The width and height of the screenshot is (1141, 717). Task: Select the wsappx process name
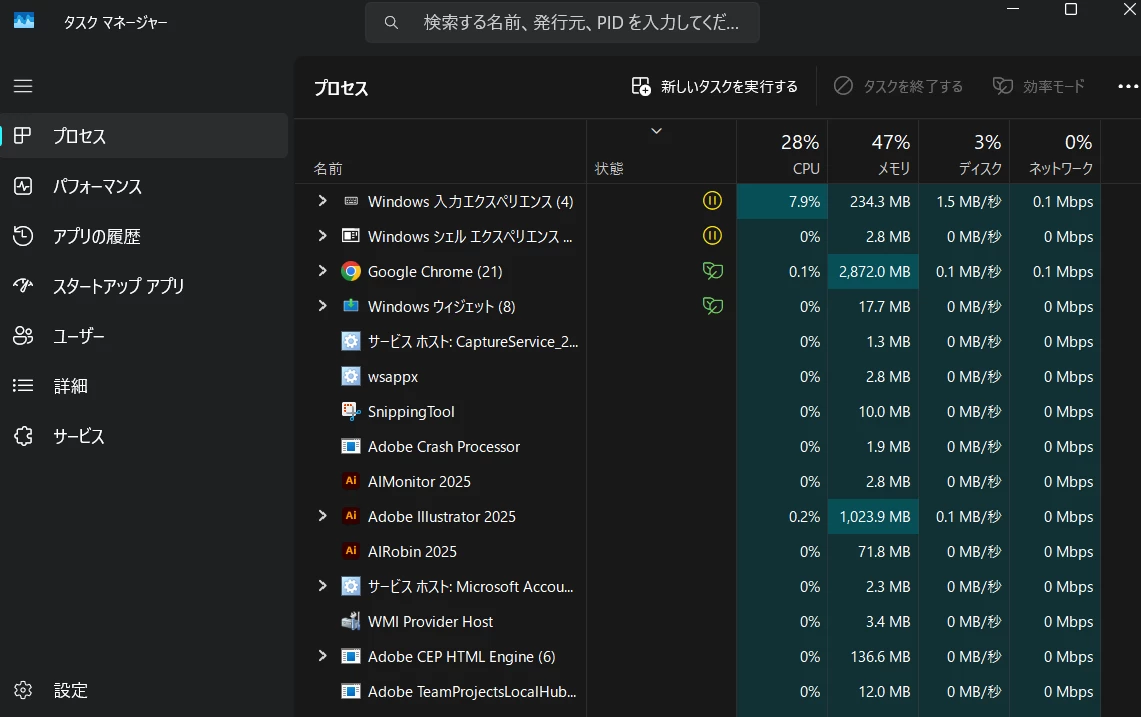[393, 376]
